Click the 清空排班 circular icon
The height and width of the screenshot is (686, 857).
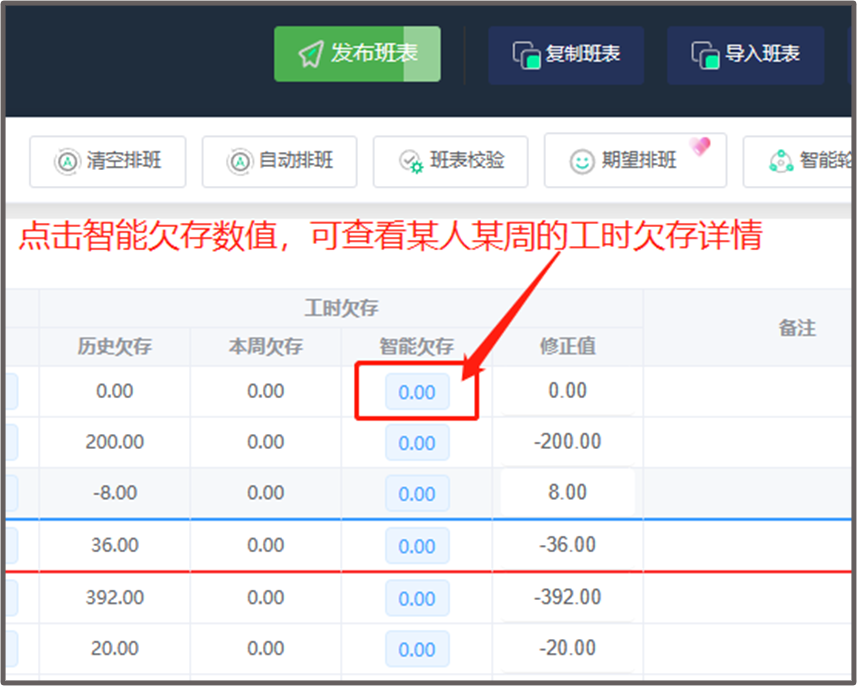pos(67,161)
